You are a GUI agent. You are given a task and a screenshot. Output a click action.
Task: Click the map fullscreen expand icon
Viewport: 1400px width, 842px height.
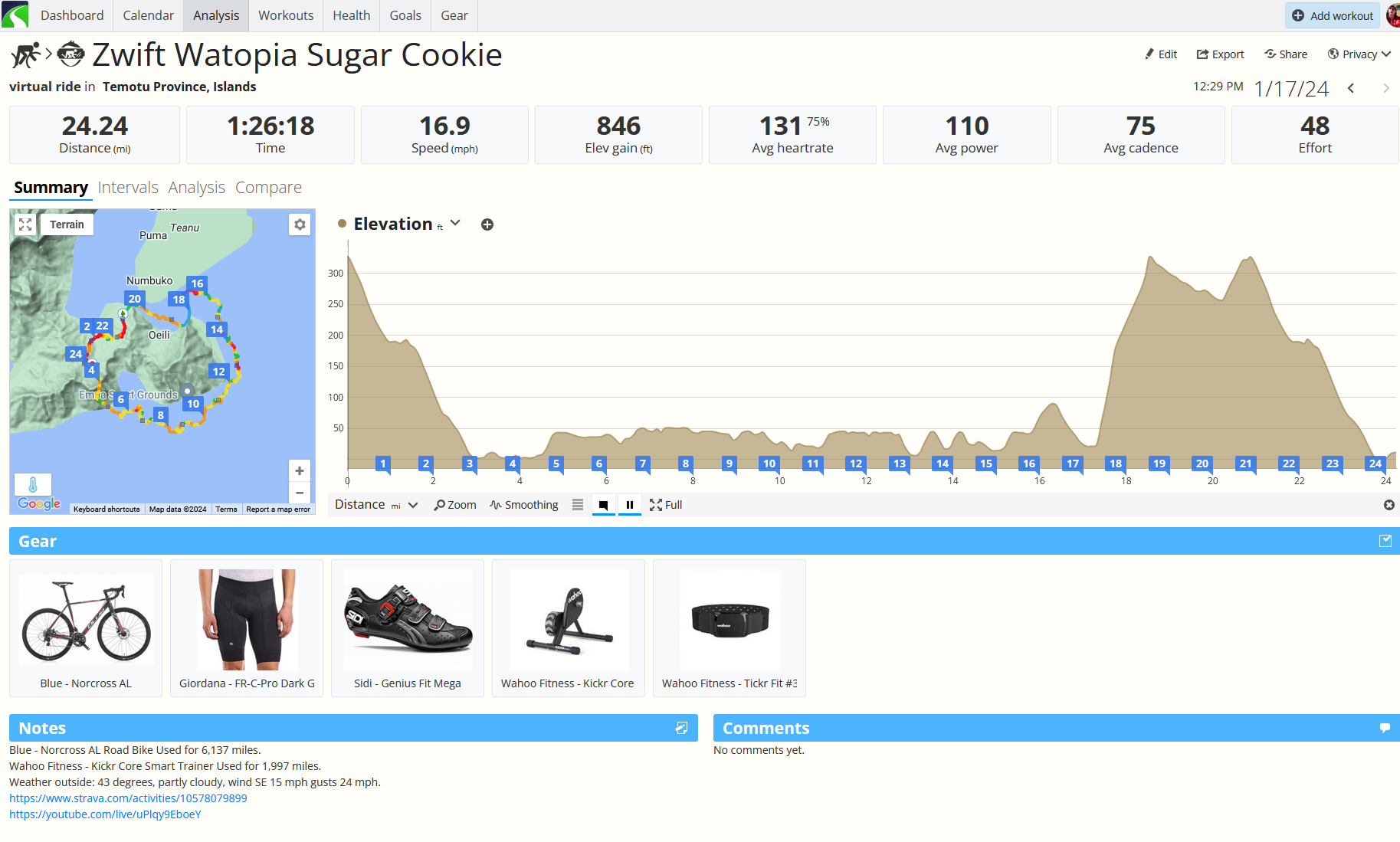click(25, 224)
